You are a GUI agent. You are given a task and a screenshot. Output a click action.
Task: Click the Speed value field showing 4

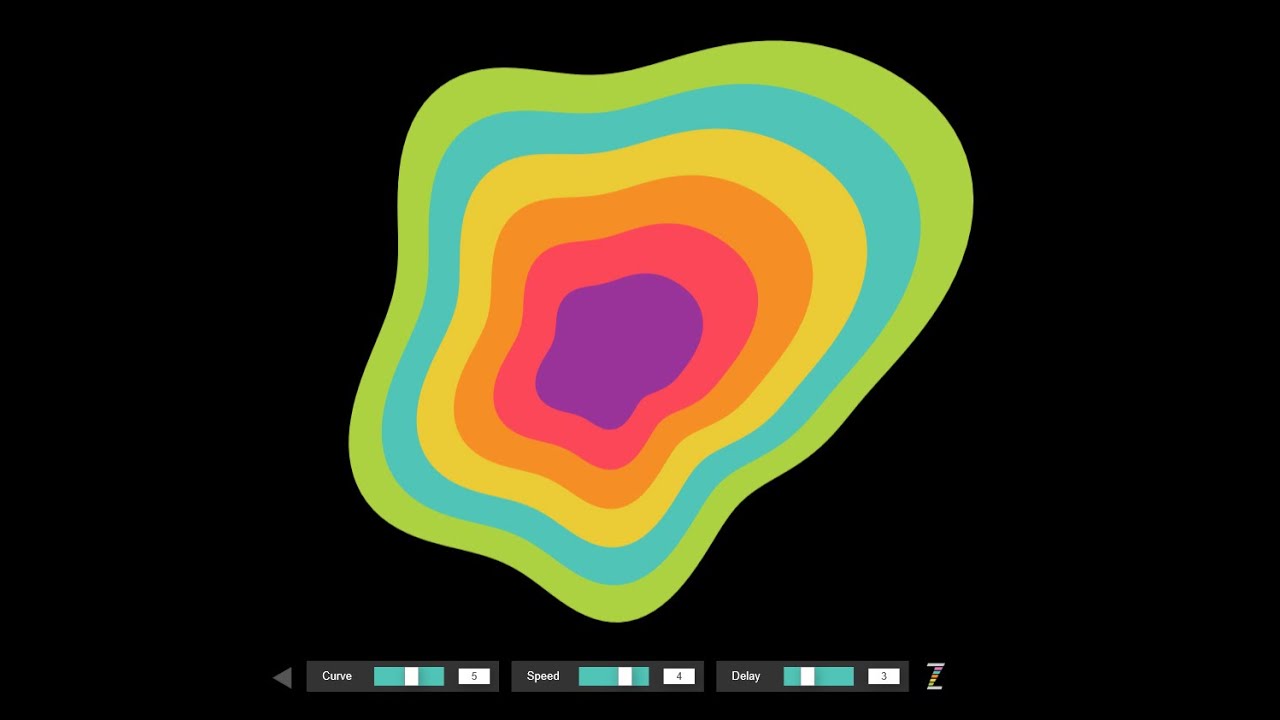pos(679,676)
